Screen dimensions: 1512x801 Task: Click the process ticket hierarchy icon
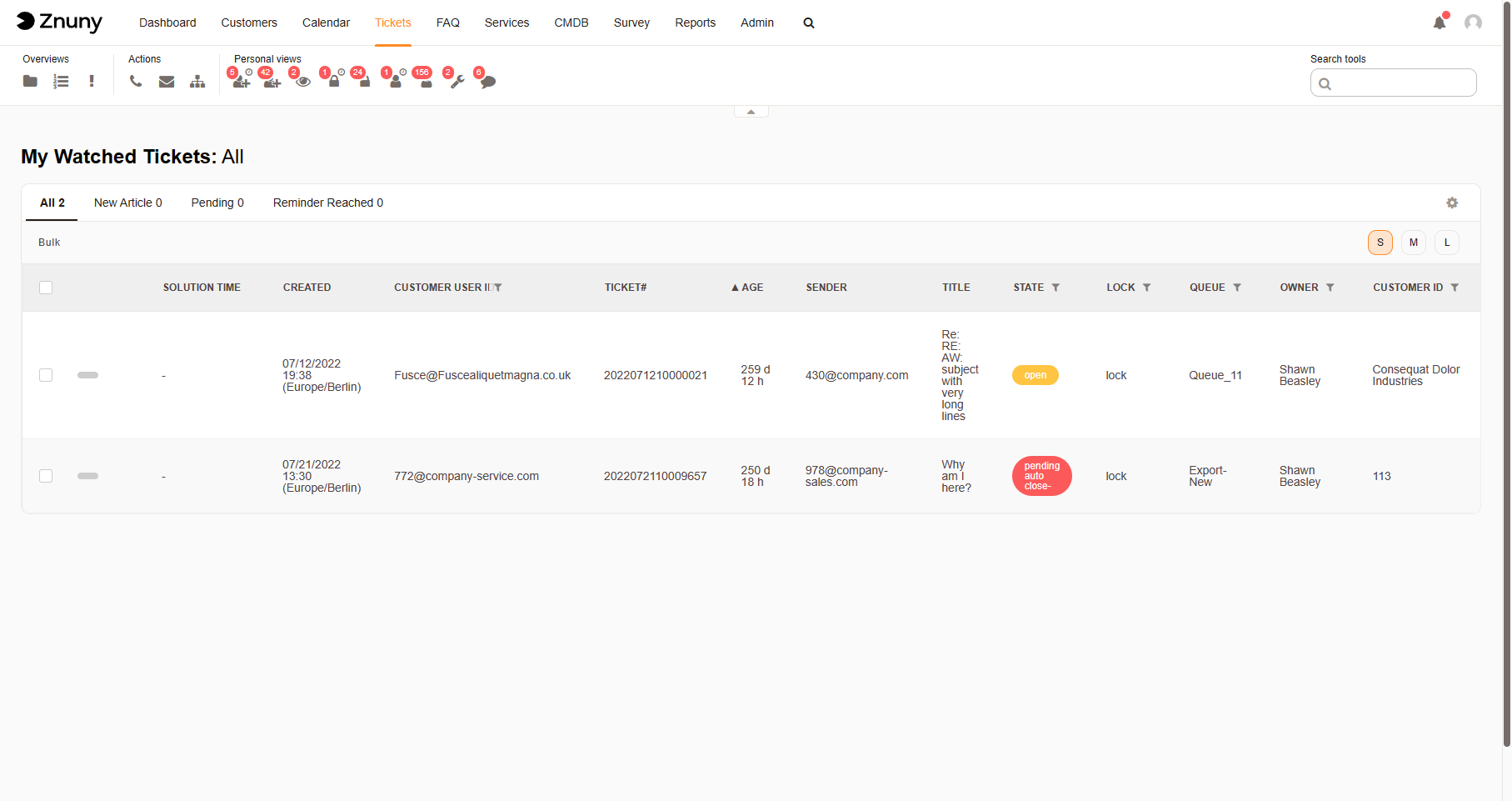click(x=197, y=81)
